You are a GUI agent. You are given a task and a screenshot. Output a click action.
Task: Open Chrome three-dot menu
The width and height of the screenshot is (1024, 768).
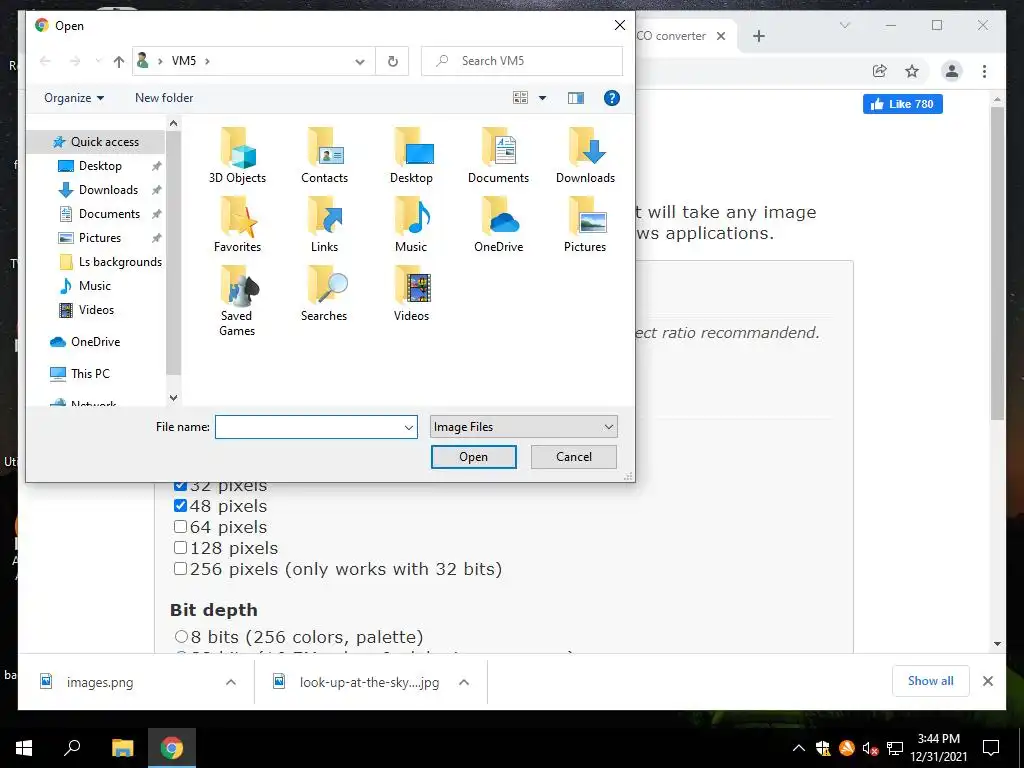pyautogui.click(x=984, y=71)
